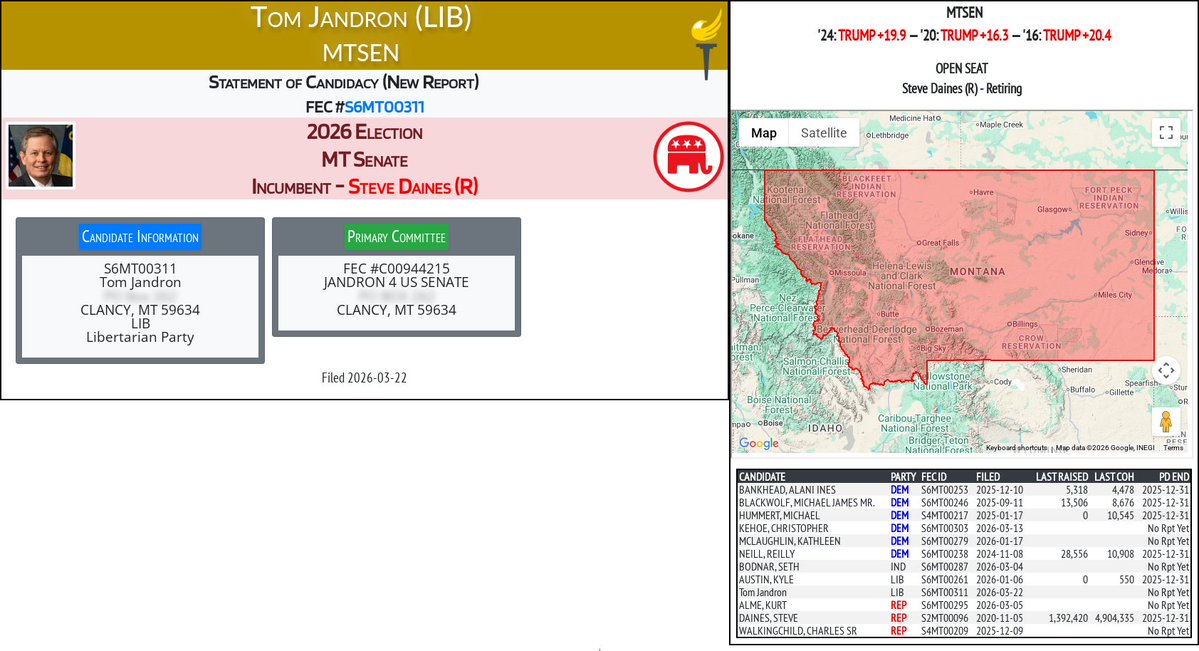Open Steve Daines portrait thumbnail
Screen dimensions: 1199x651
tap(41, 156)
